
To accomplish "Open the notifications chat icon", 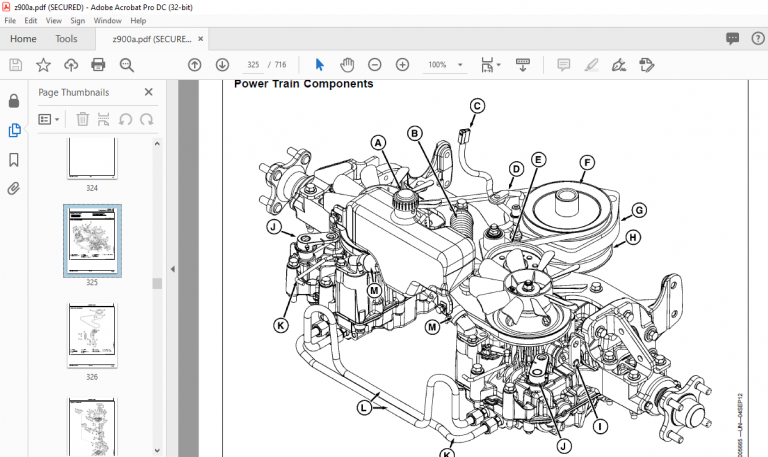I will coord(733,39).
